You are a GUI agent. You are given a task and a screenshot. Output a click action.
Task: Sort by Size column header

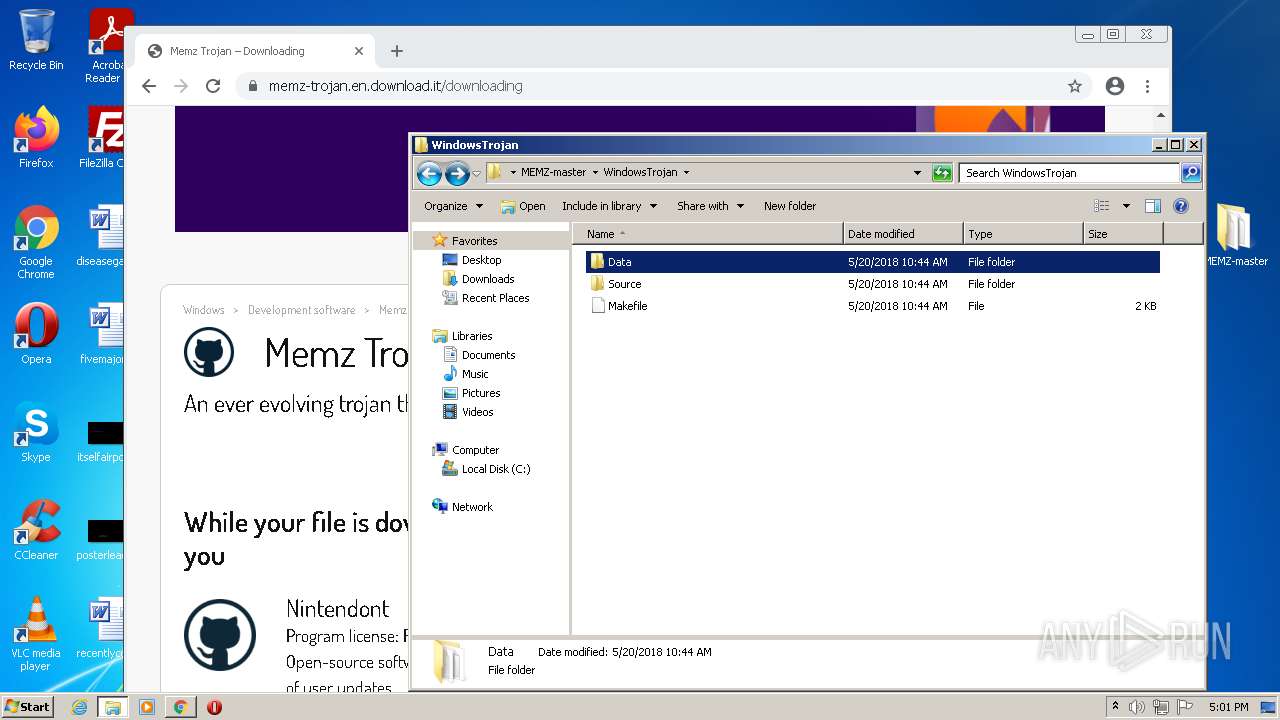click(1123, 234)
